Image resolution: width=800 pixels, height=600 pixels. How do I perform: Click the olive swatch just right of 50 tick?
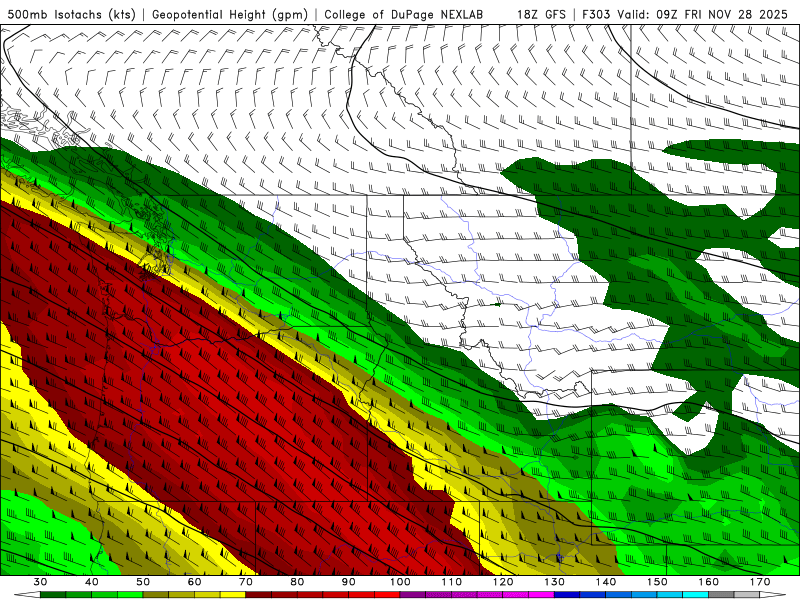pos(156,595)
